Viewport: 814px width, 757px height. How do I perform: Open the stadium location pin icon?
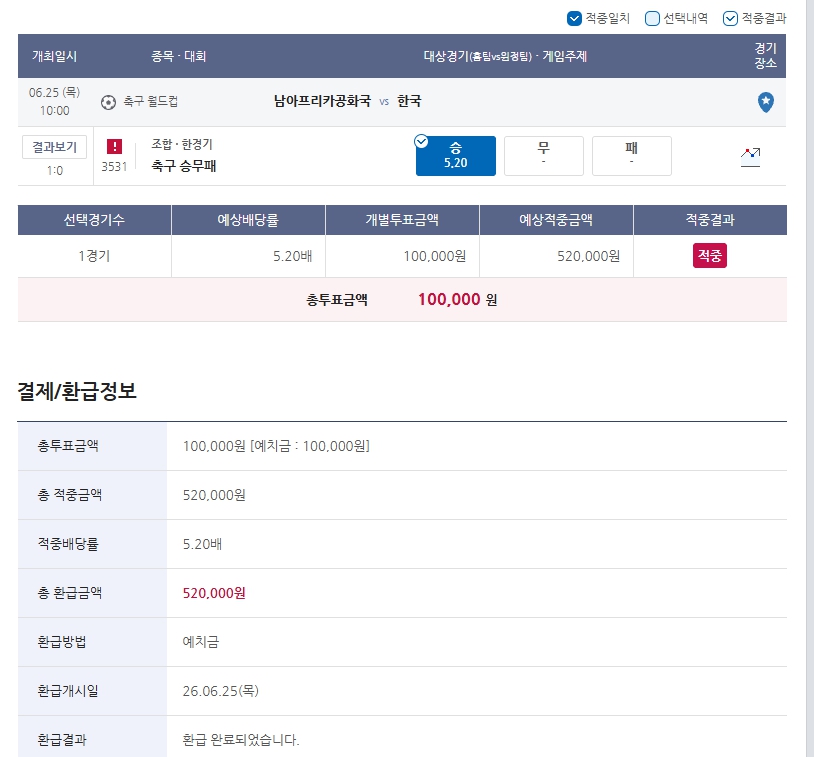click(x=766, y=102)
